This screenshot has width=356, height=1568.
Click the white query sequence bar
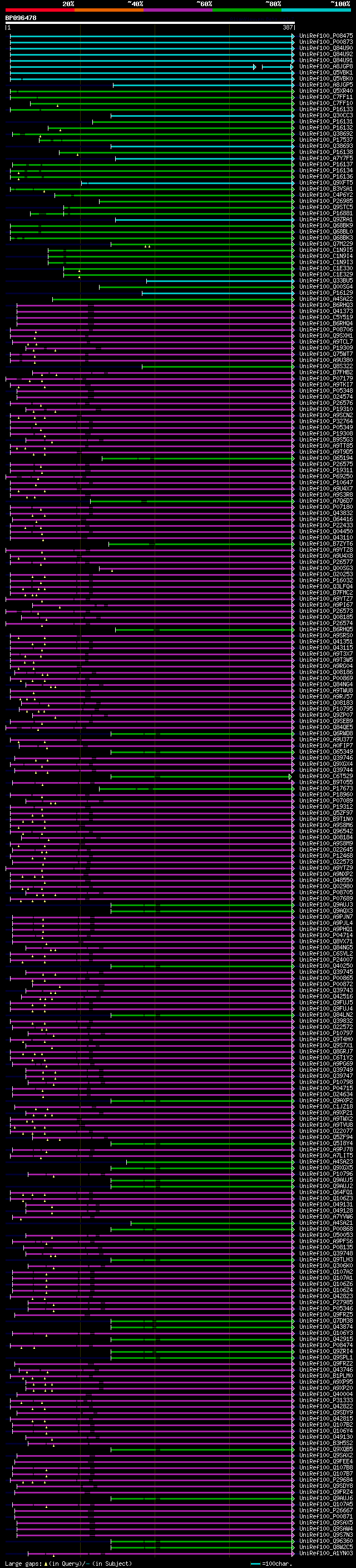point(150,23)
